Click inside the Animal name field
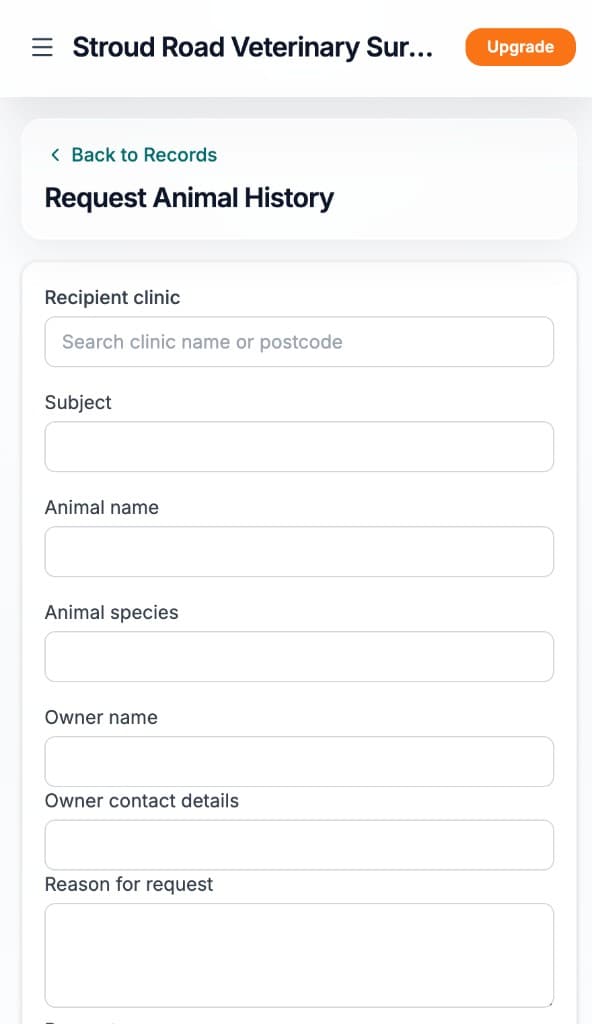Image resolution: width=592 pixels, height=1024 pixels. point(299,551)
